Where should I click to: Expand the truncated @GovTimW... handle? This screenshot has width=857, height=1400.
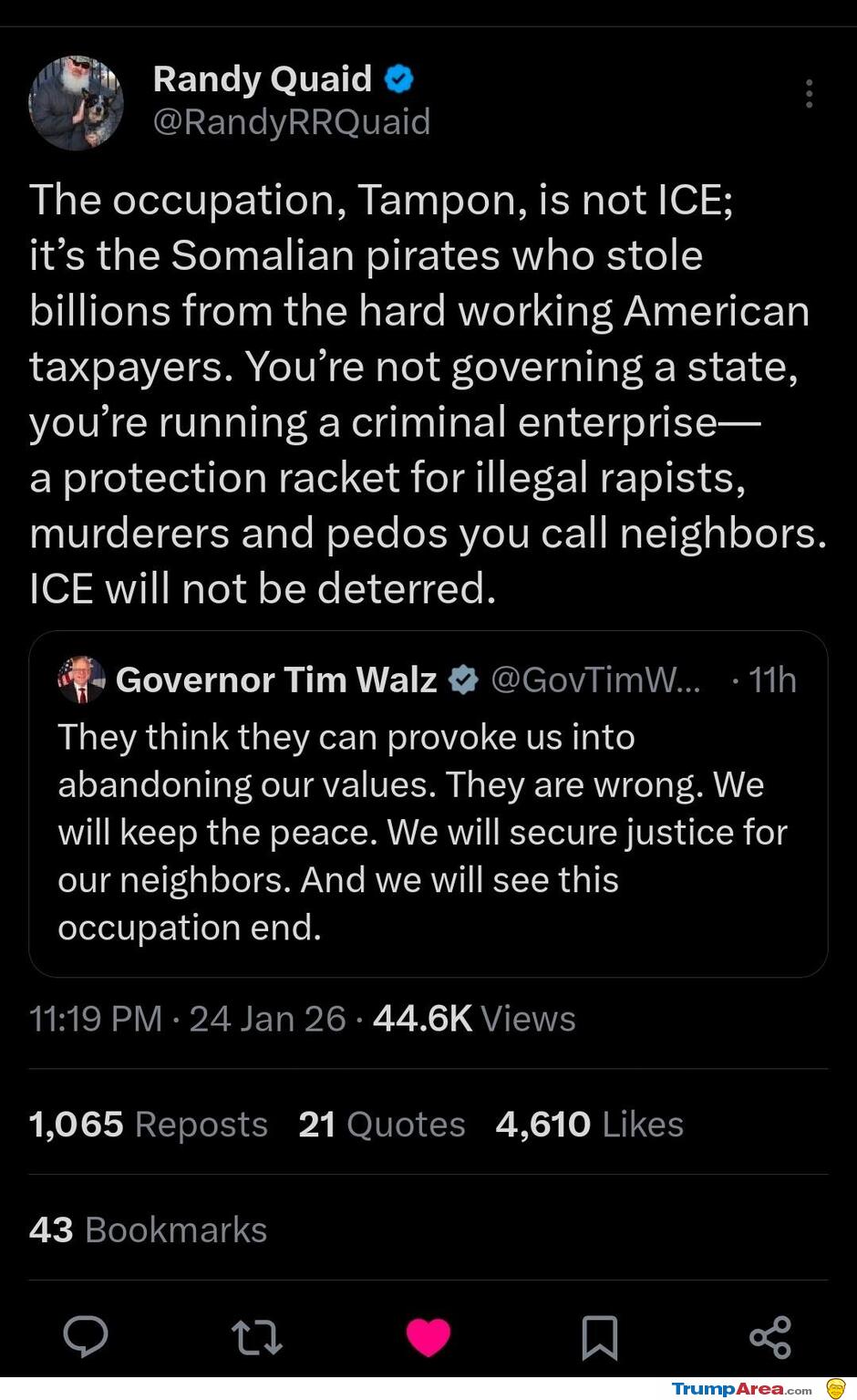click(594, 679)
